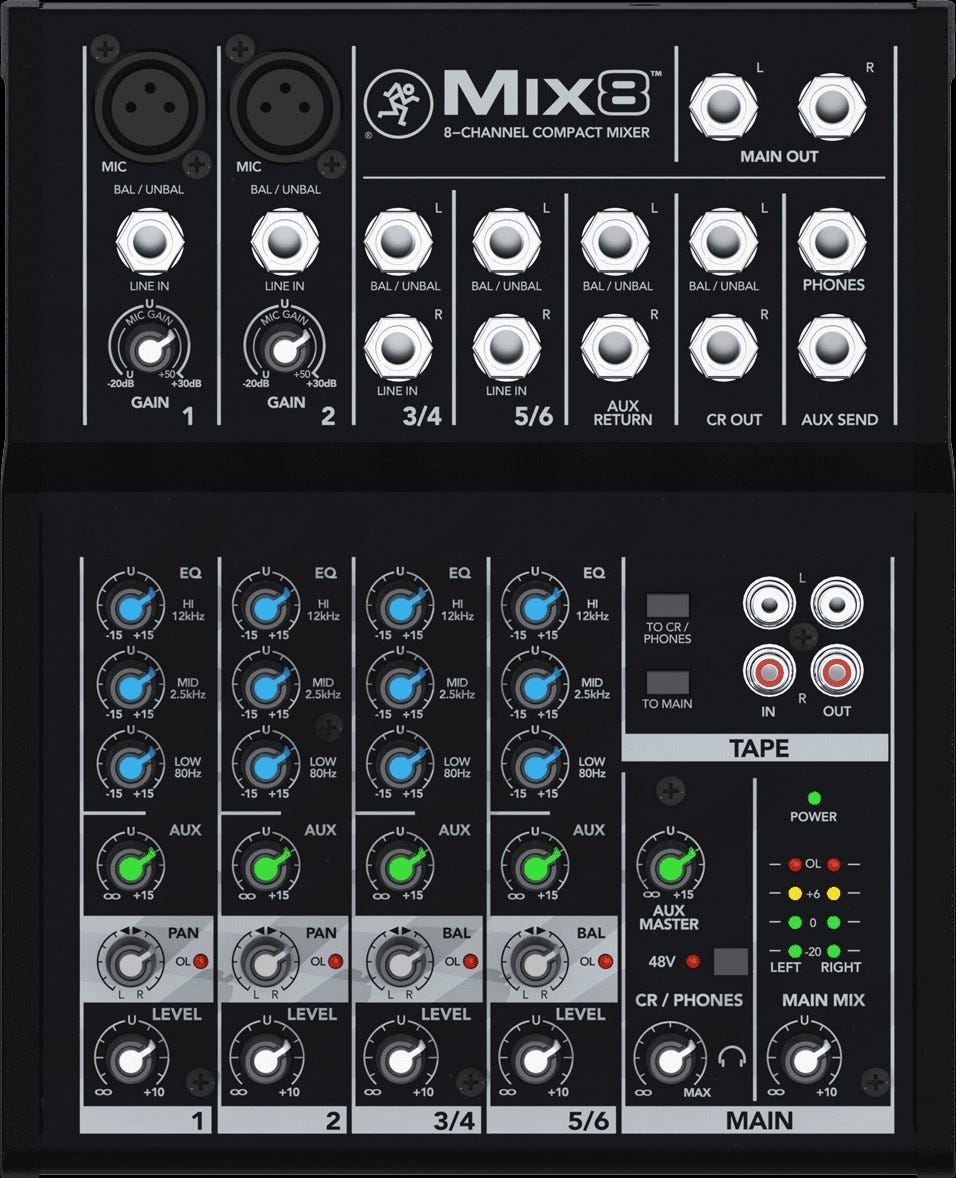Click the channel 3/4 MID 2.5kHz EQ knob
This screenshot has height=1178, width=956.
click(400, 687)
